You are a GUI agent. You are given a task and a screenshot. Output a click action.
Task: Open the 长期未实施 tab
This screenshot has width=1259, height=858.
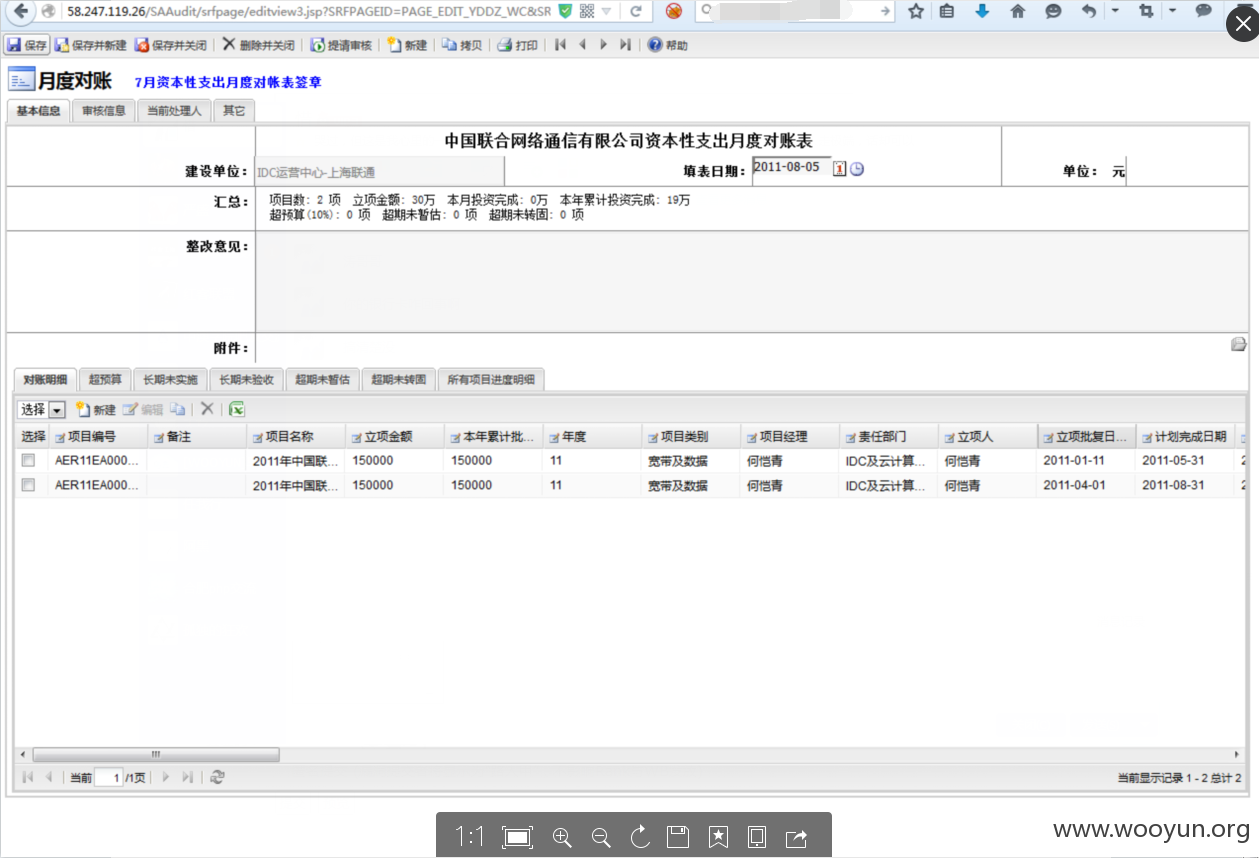(x=171, y=380)
